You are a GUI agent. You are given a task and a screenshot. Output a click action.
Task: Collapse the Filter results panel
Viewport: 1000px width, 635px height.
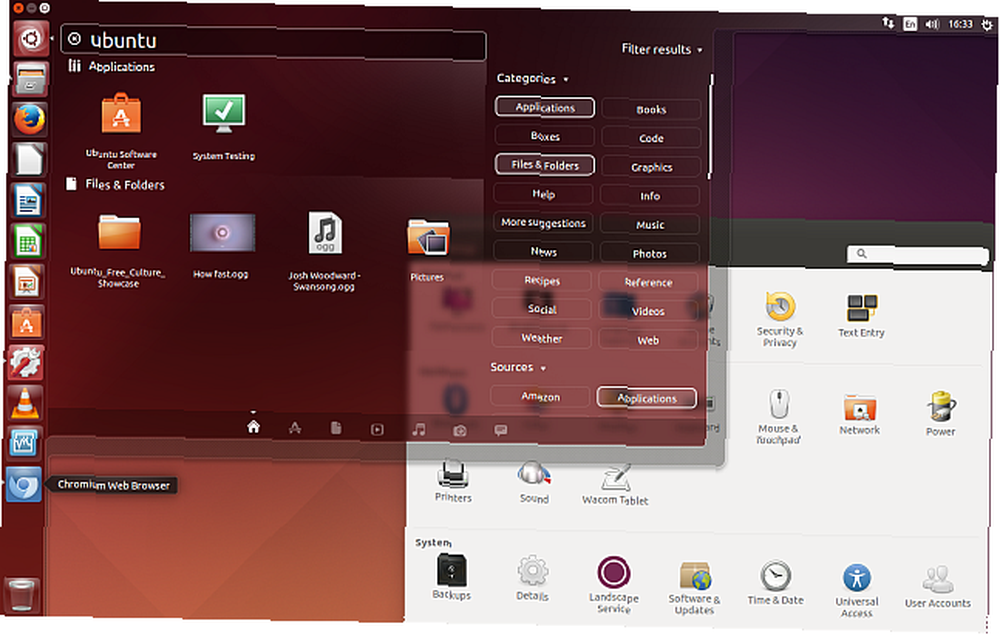662,49
